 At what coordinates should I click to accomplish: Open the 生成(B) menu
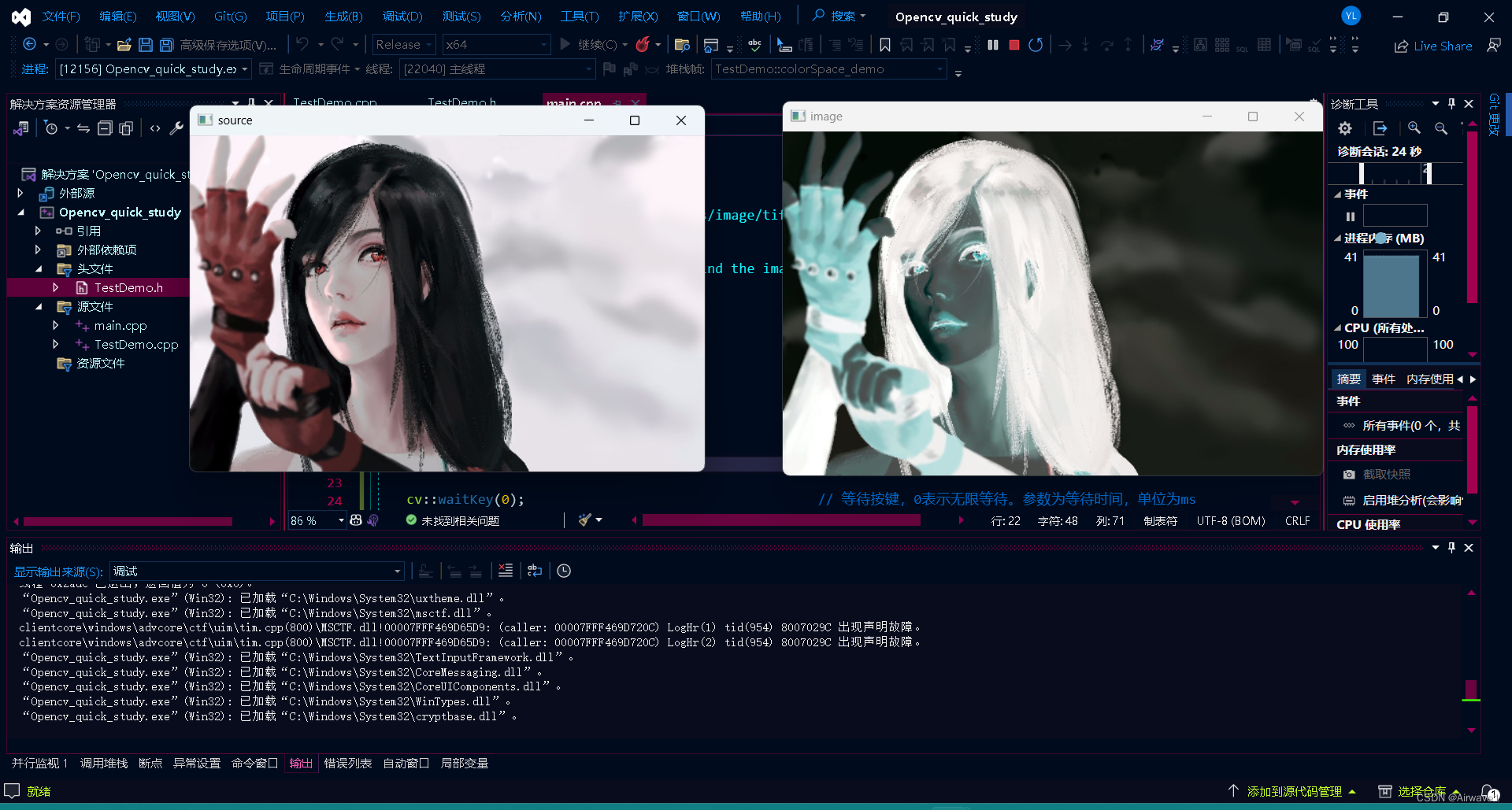pyautogui.click(x=343, y=17)
